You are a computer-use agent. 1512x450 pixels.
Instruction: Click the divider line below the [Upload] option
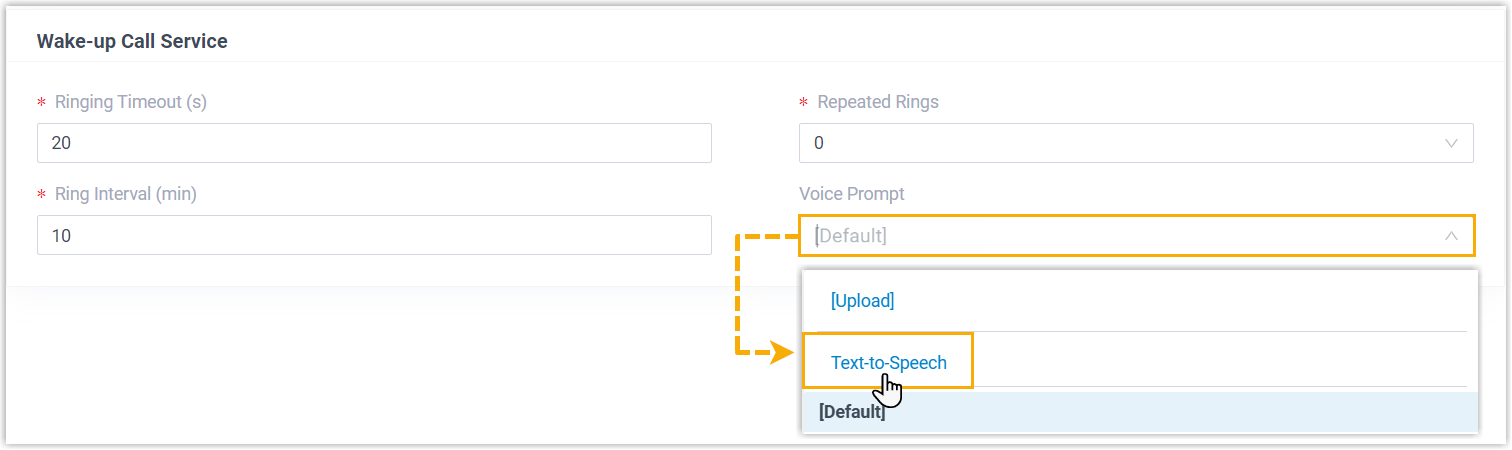pos(1140,331)
